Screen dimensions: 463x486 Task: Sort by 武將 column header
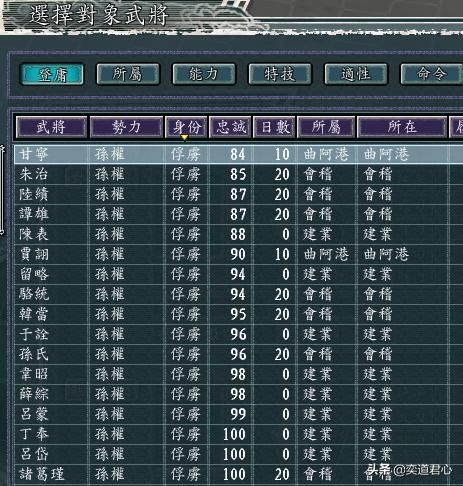(x=51, y=127)
